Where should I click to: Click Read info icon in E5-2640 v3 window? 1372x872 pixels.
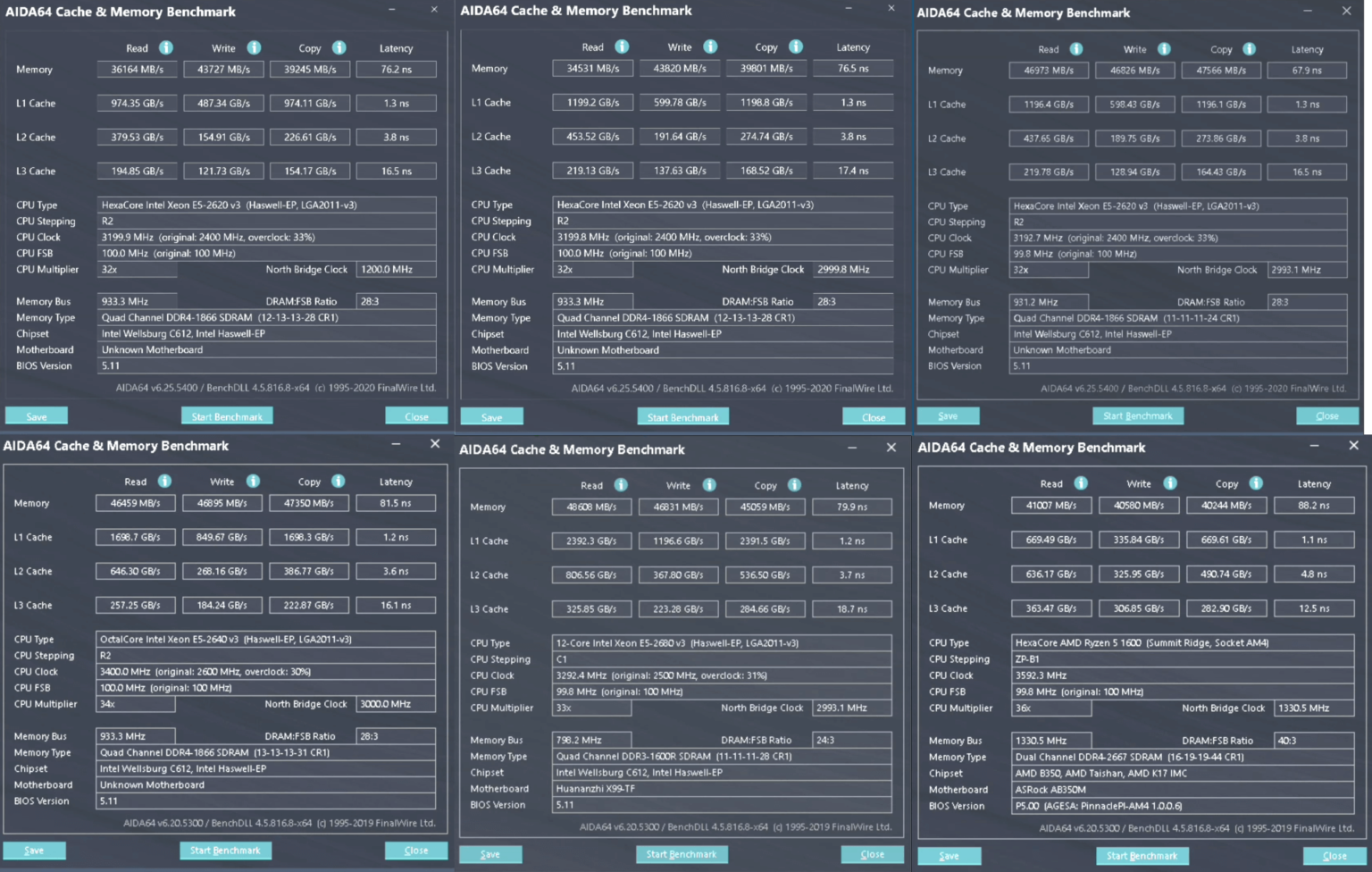coord(164,482)
